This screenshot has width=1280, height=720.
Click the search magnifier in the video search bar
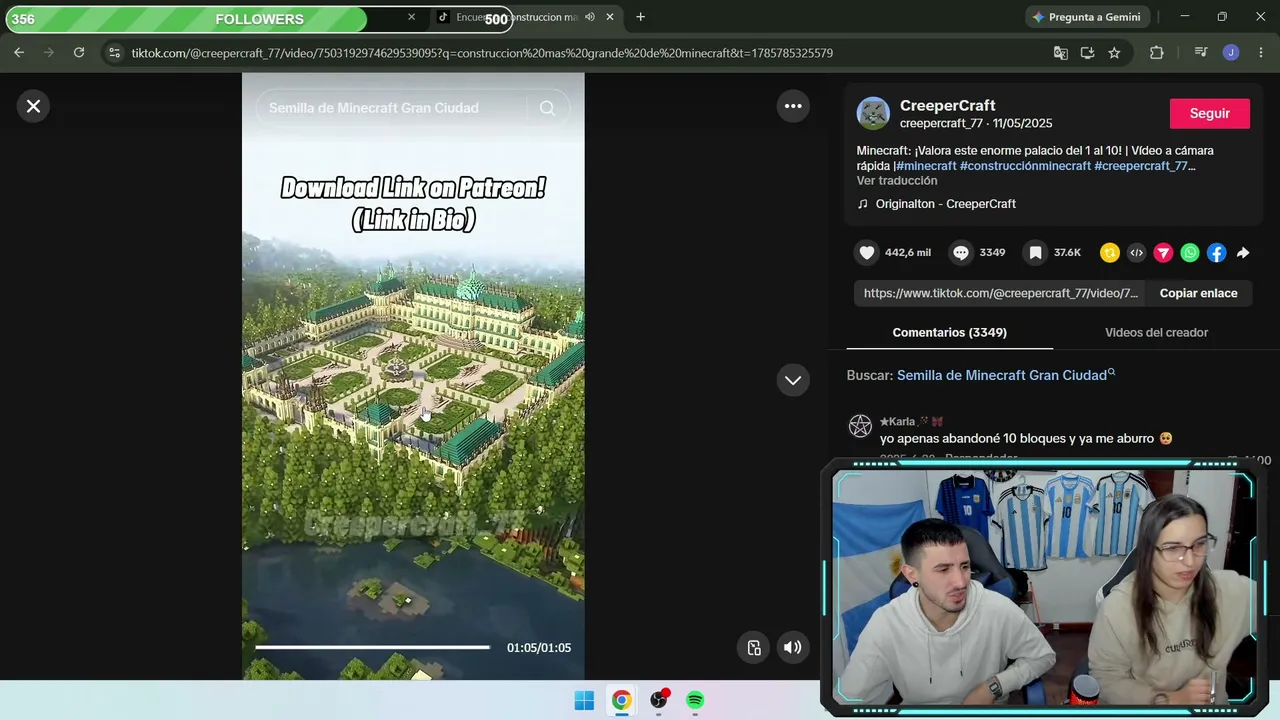(x=547, y=108)
